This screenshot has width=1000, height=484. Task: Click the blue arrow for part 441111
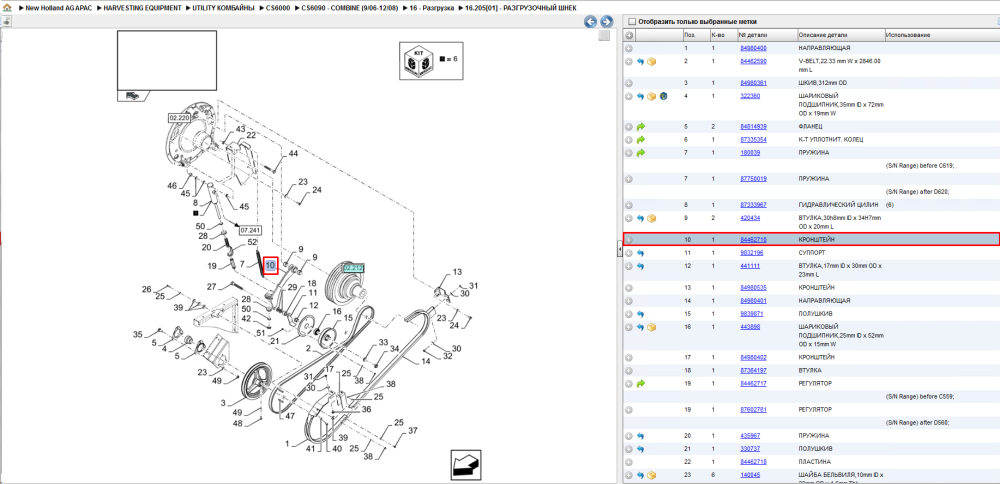[x=641, y=266]
